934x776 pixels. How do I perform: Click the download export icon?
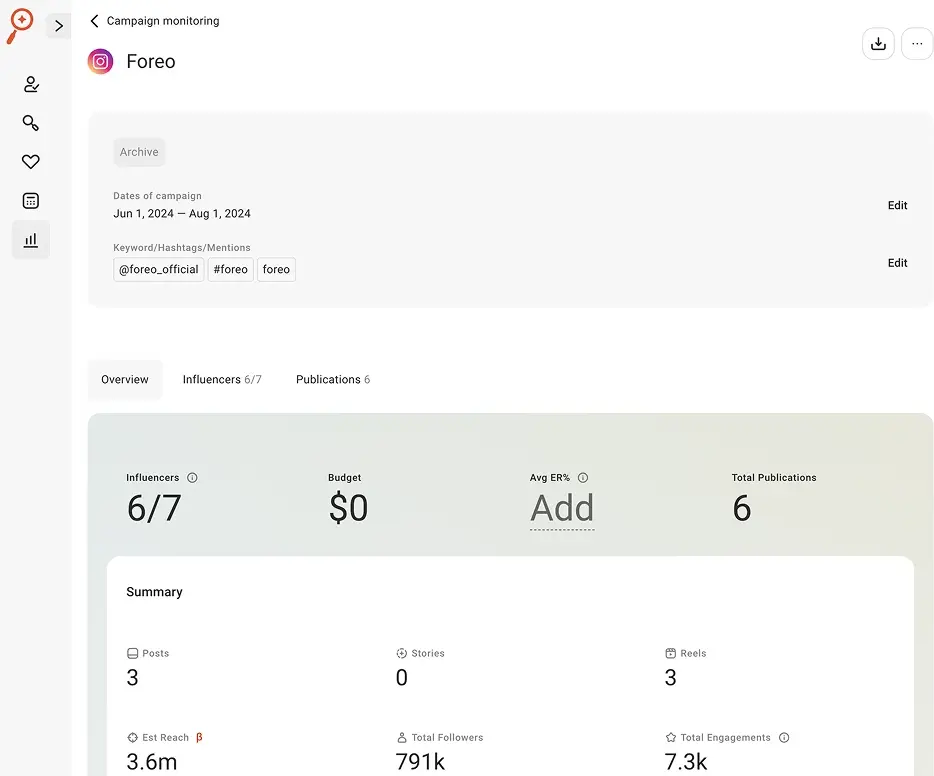(878, 44)
